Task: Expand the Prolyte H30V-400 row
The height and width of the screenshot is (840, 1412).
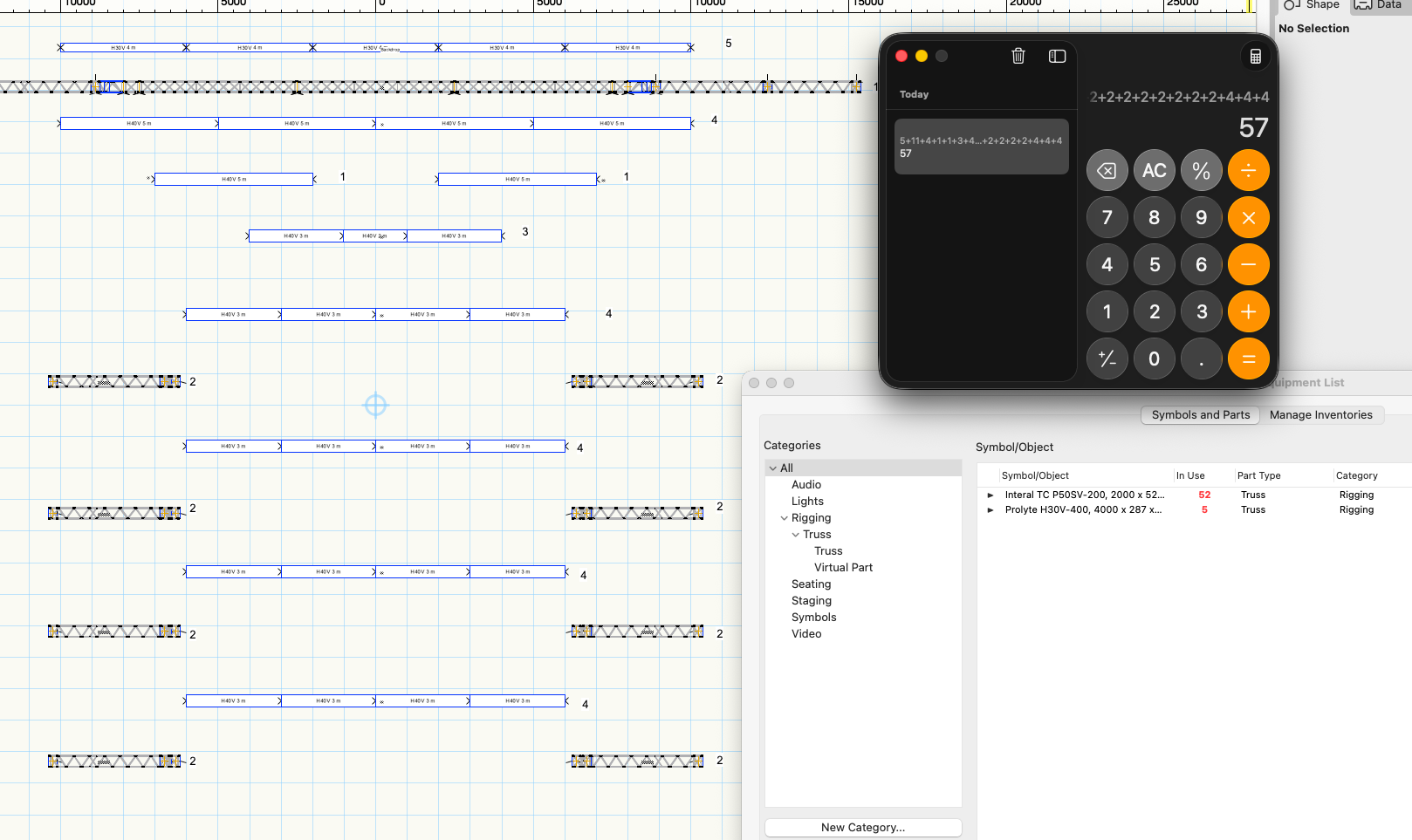Action: tap(990, 510)
